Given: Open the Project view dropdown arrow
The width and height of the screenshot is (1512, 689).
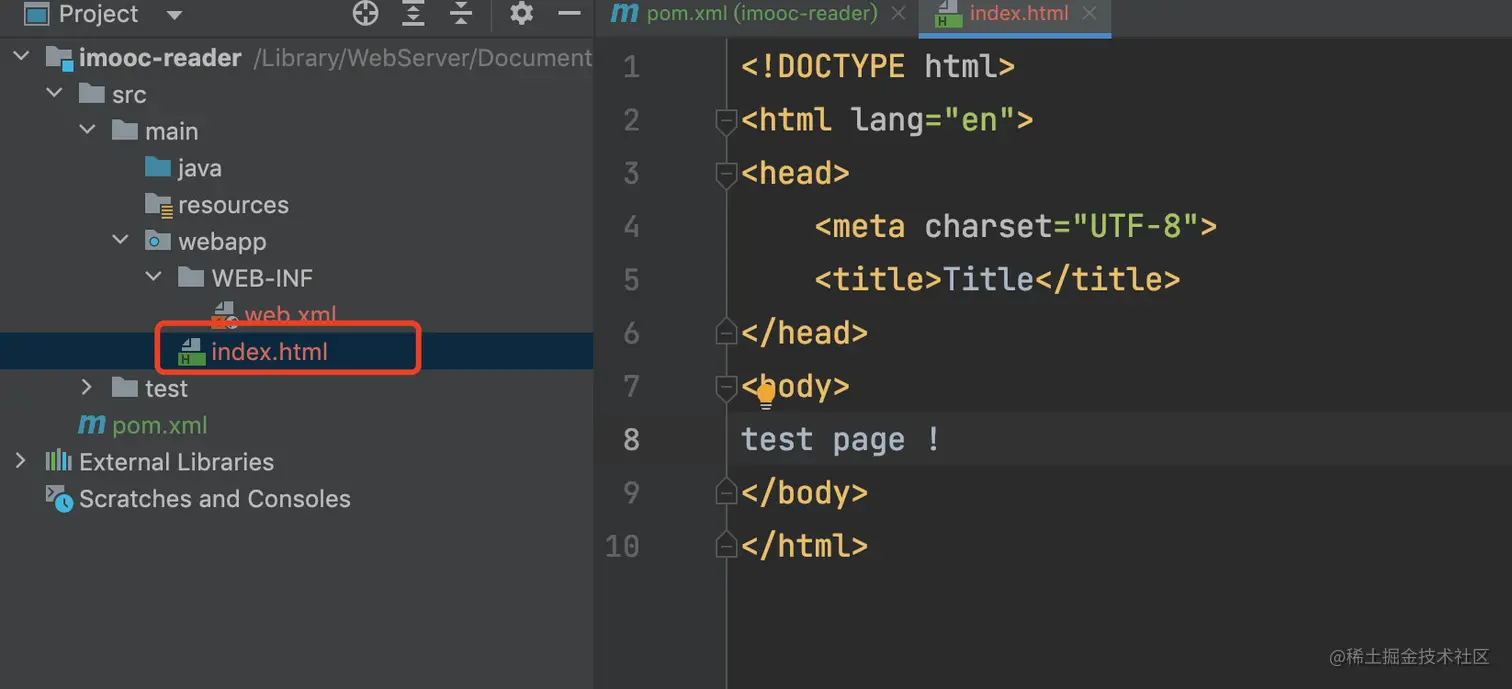Looking at the screenshot, I should coord(174,15).
